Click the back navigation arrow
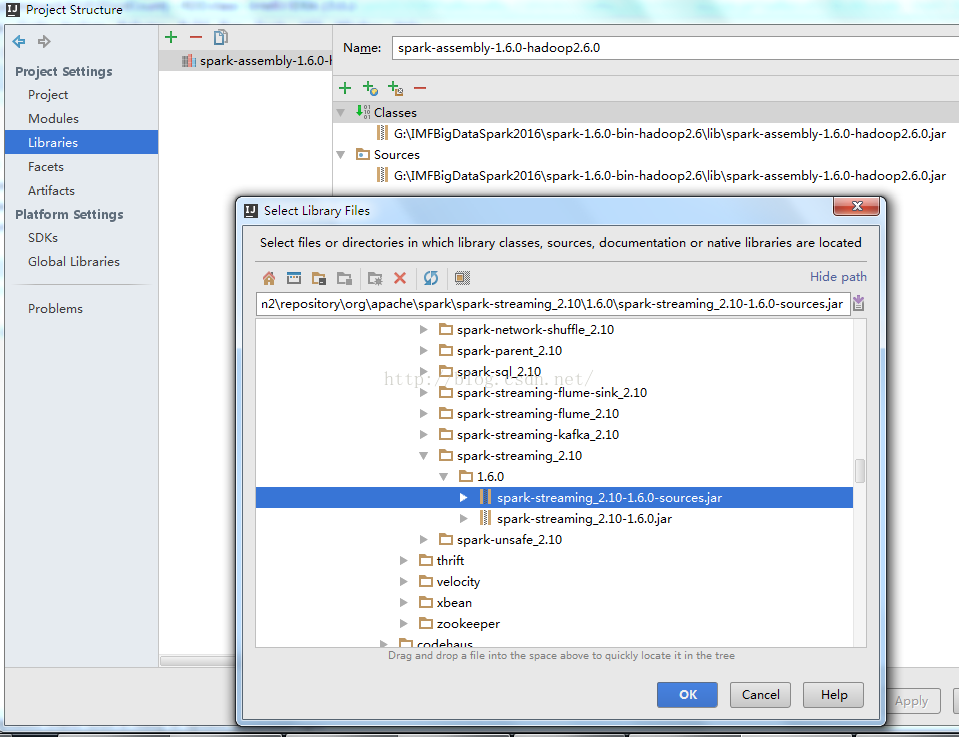 click(x=19, y=42)
